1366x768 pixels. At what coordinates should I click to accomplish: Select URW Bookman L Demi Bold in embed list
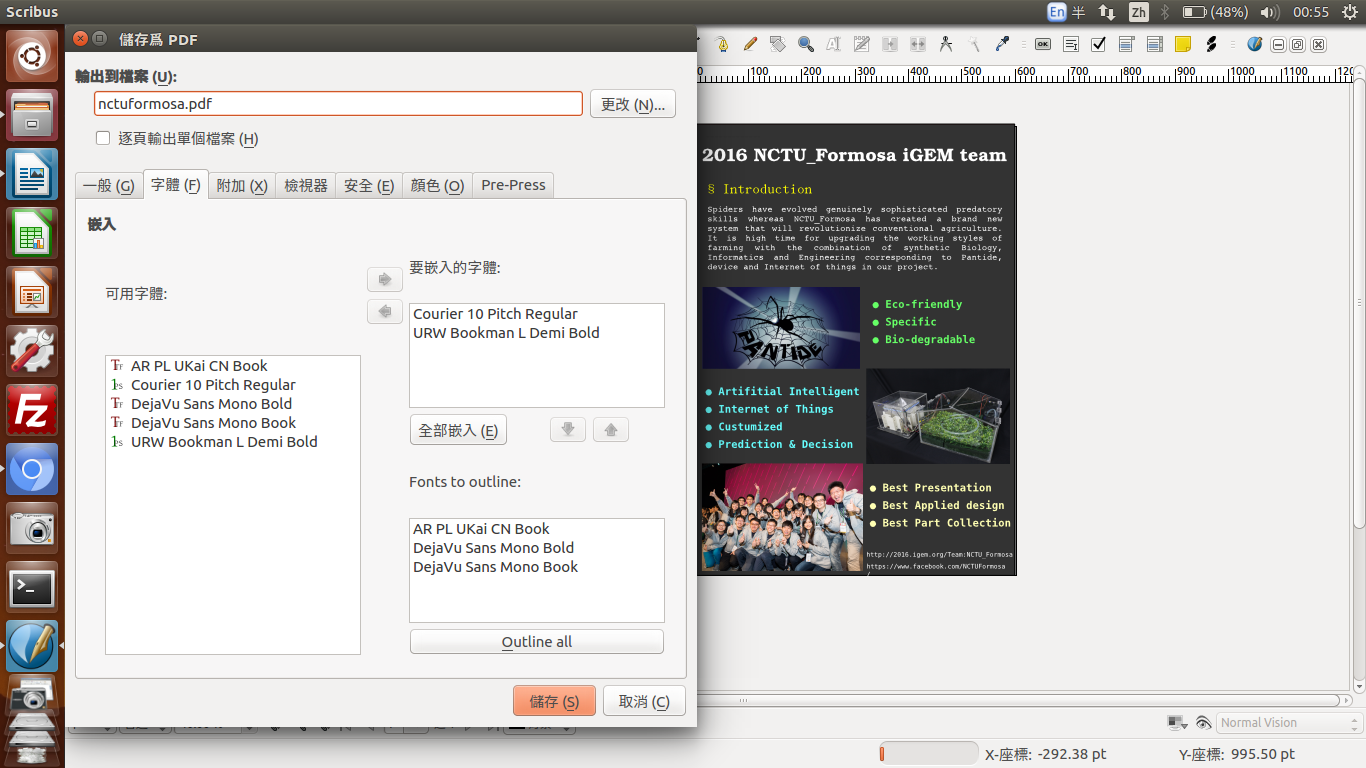click(506, 333)
